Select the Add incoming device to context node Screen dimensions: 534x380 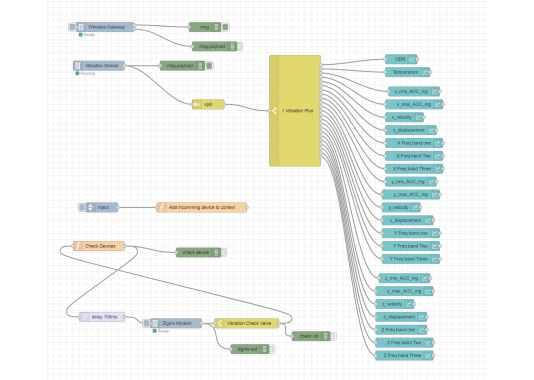click(202, 207)
